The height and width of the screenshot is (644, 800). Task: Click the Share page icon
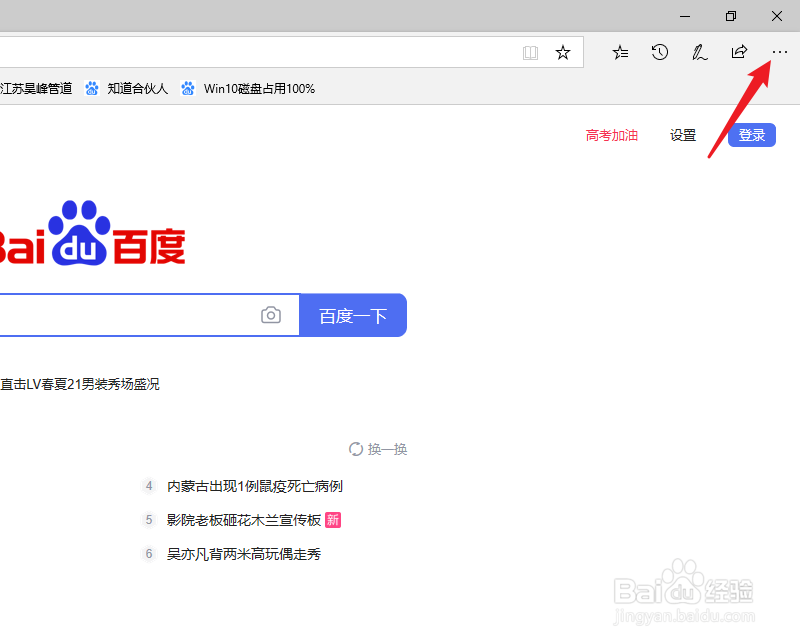[739, 52]
